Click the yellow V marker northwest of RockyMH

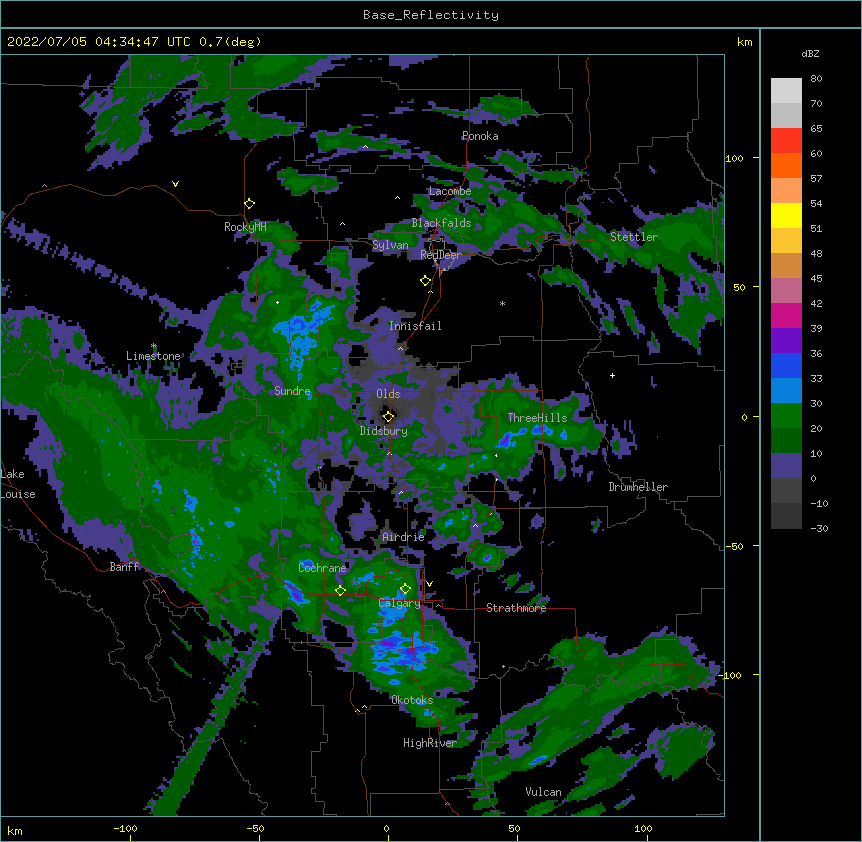click(x=175, y=184)
